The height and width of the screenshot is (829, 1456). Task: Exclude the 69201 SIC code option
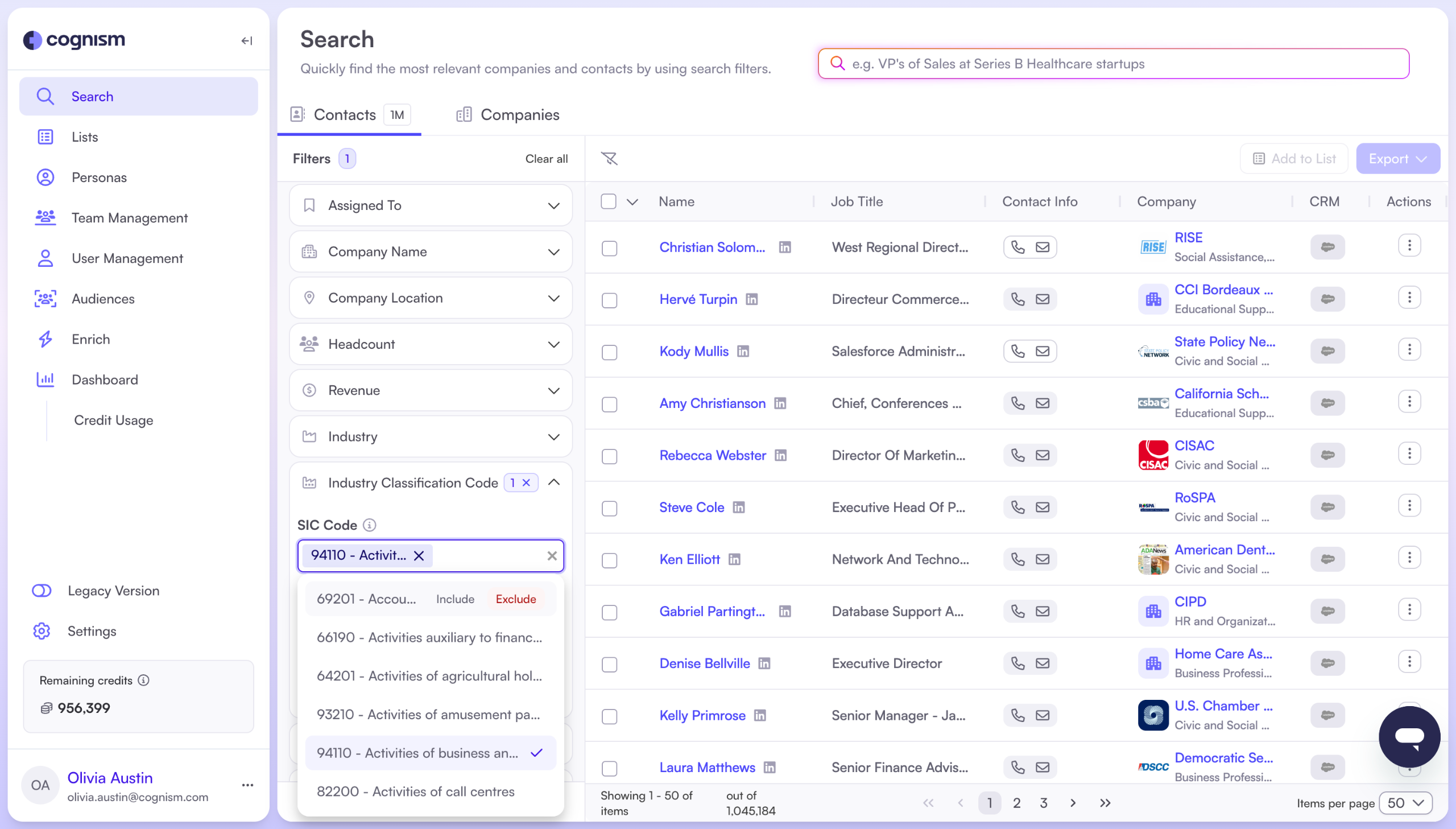click(515, 599)
